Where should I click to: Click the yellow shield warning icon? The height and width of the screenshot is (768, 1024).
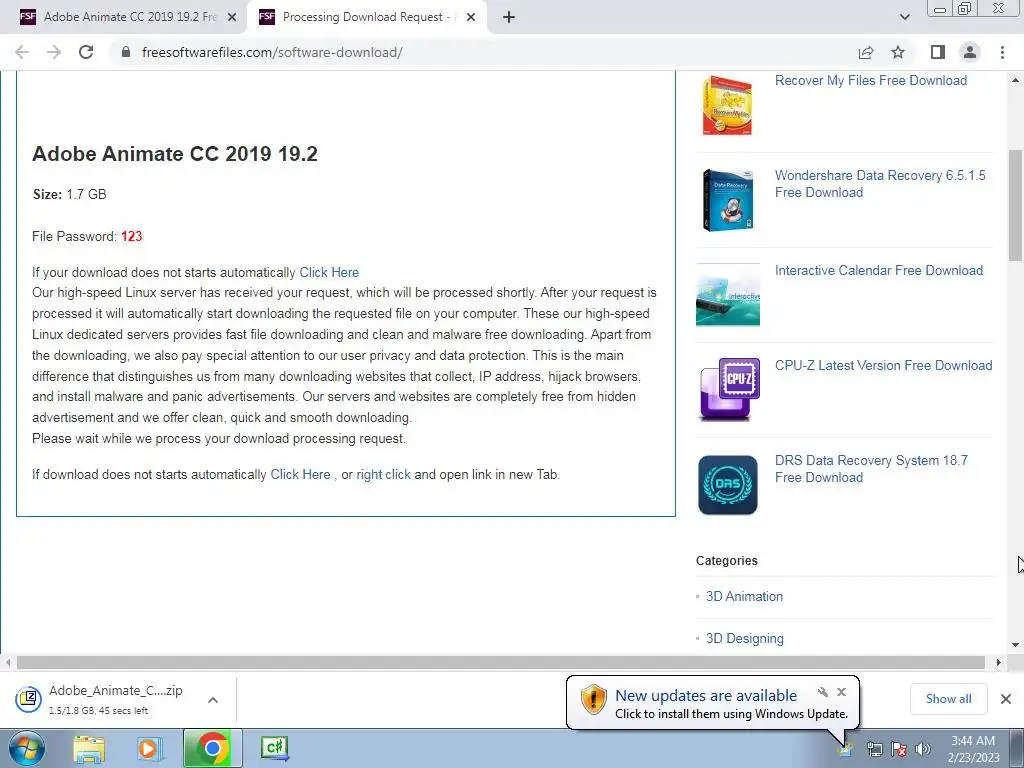594,699
